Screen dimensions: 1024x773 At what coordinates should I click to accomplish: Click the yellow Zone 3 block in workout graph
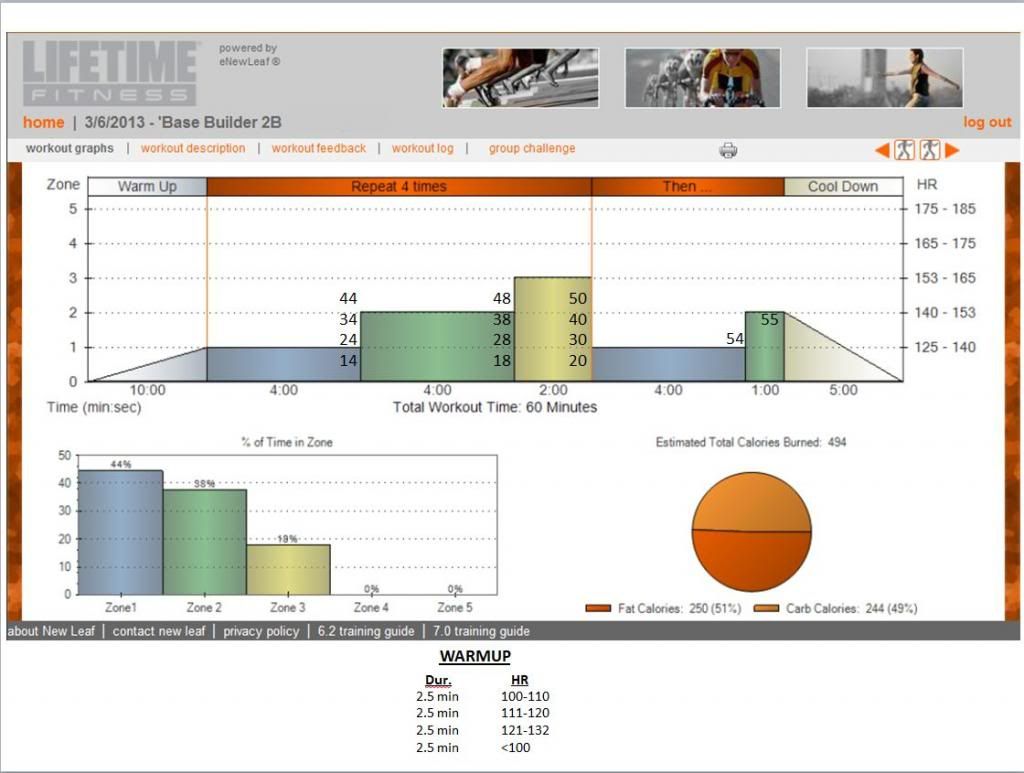[553, 329]
